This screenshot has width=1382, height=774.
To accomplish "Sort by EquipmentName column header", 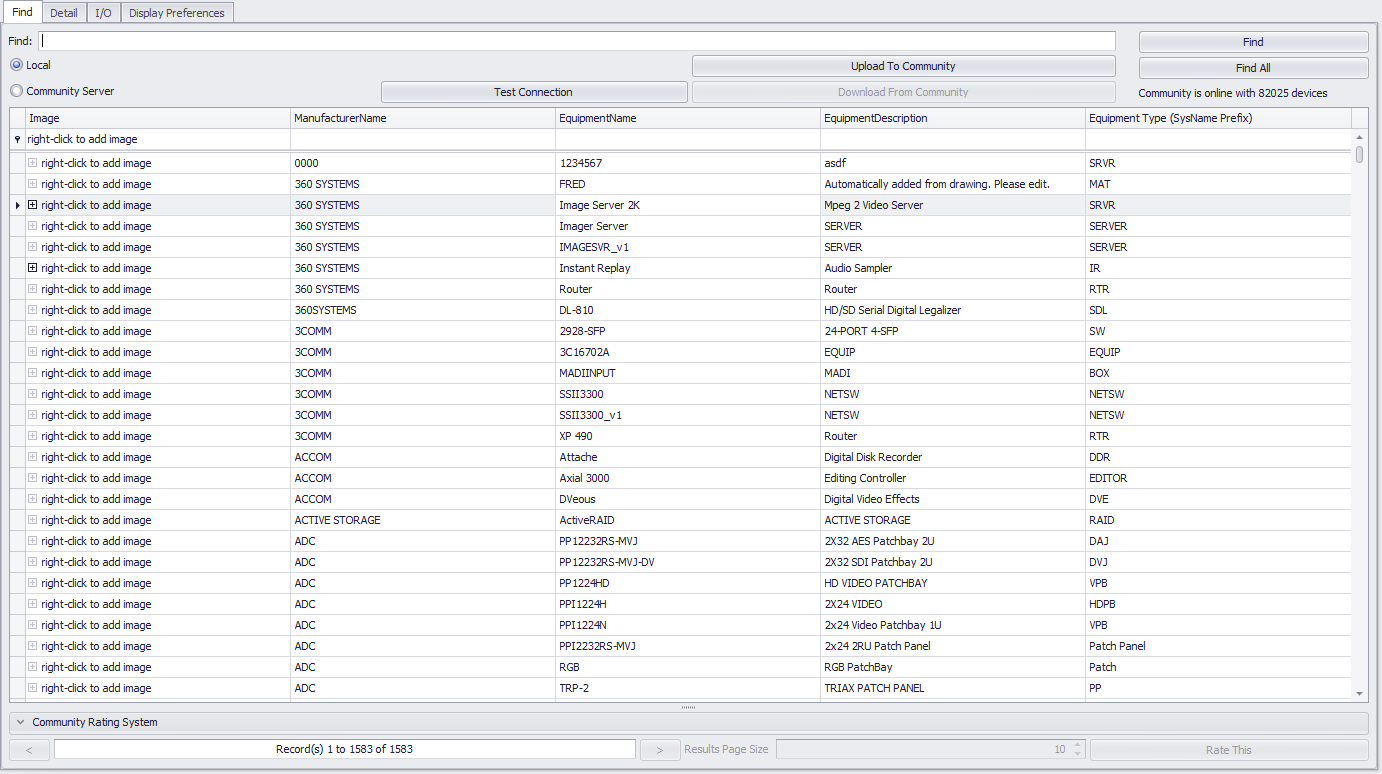I will [688, 118].
